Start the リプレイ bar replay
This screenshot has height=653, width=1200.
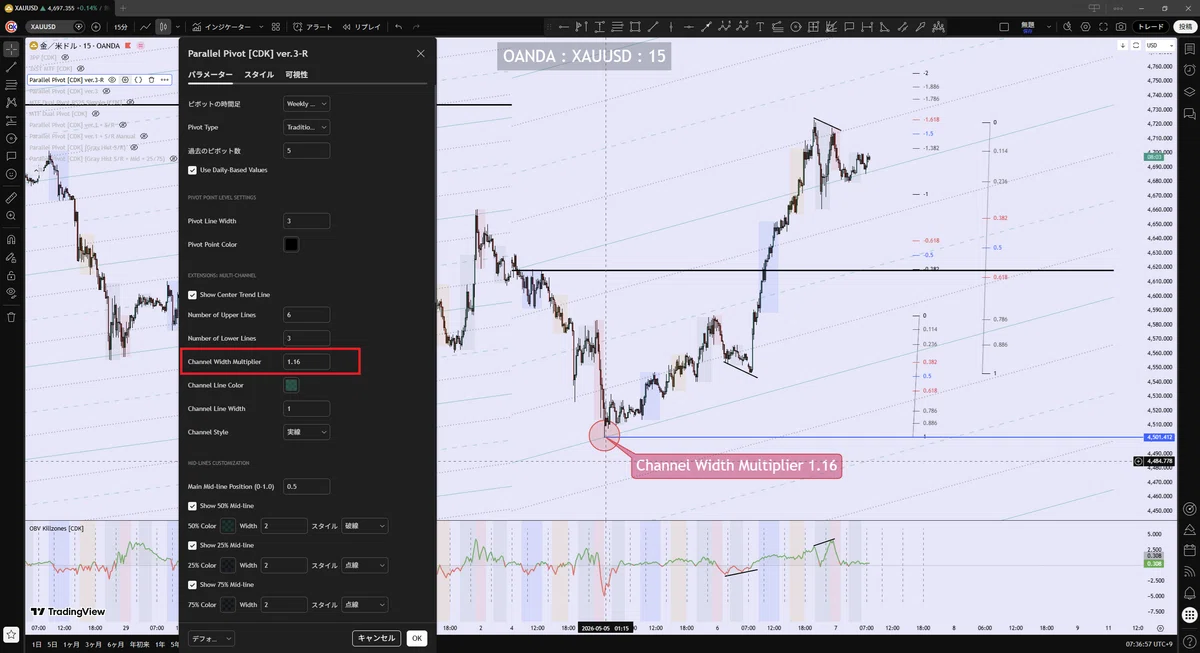[x=360, y=27]
